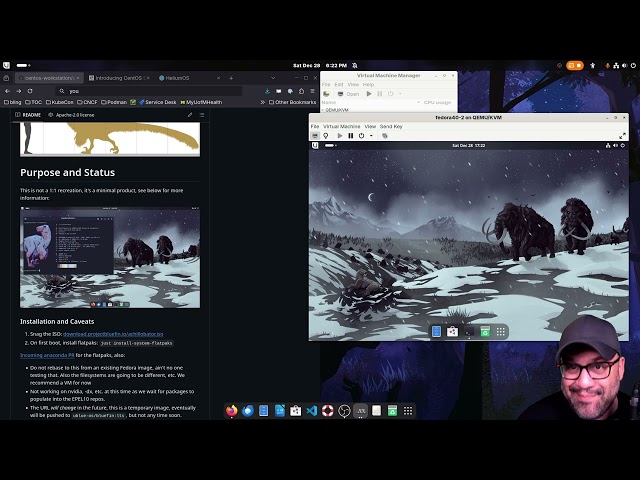This screenshot has height=480, width=640.
Task: Shut down the fedora40-2 virtual machine
Action: pos(361,136)
